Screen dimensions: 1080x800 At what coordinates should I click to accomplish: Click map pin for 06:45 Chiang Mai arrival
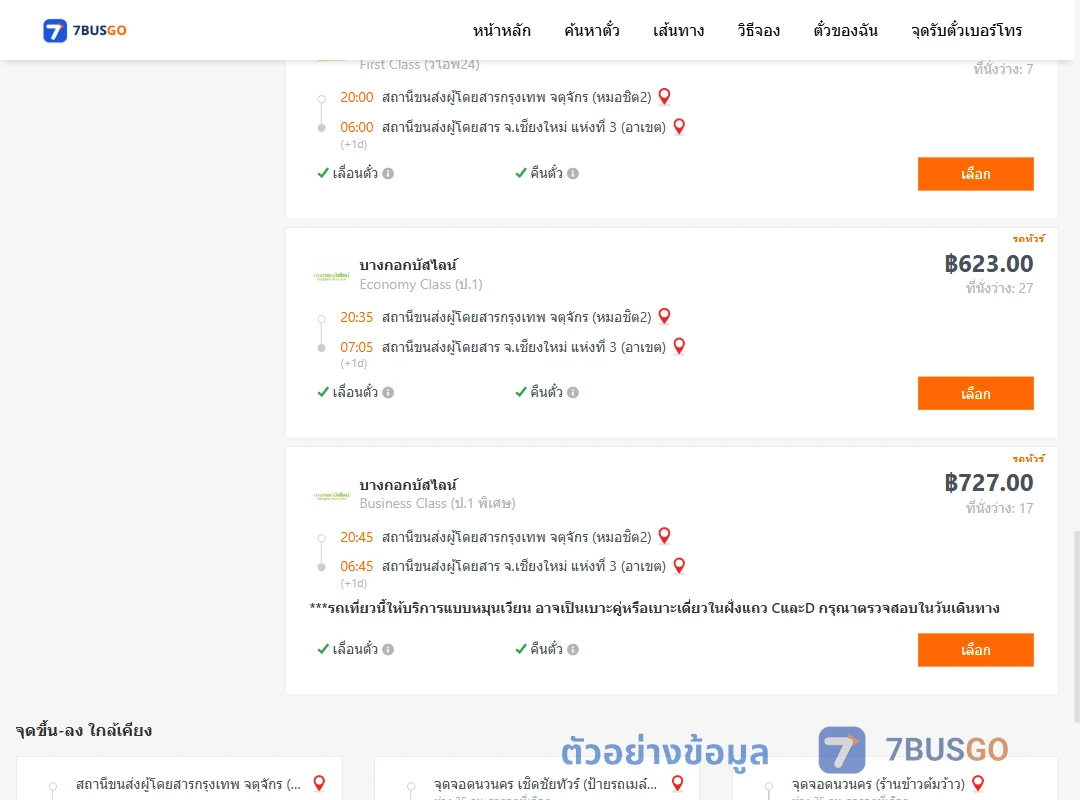[x=679, y=566]
